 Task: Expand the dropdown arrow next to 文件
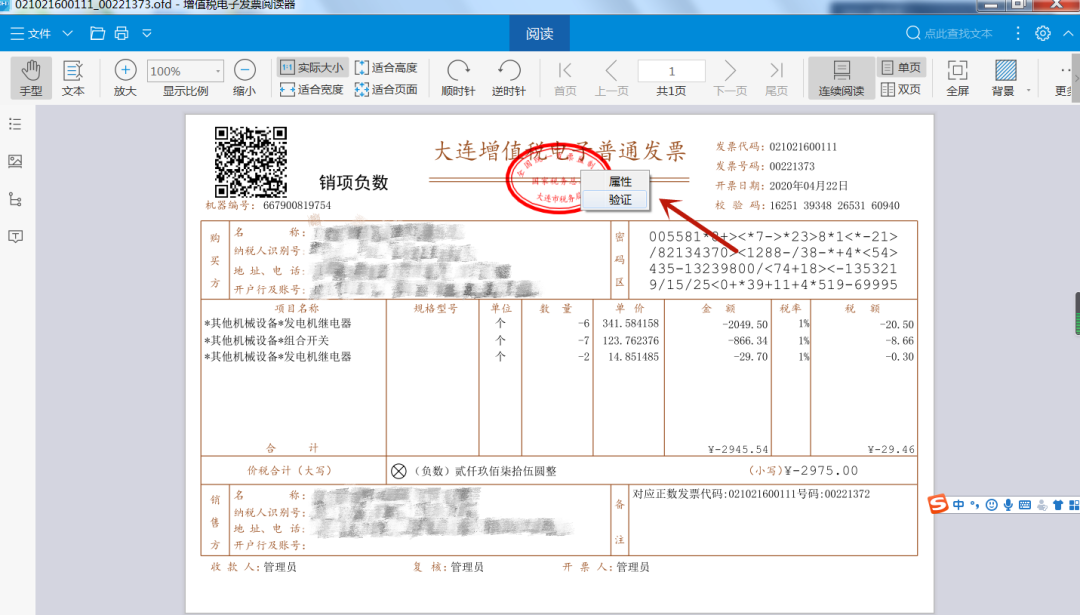[x=68, y=33]
